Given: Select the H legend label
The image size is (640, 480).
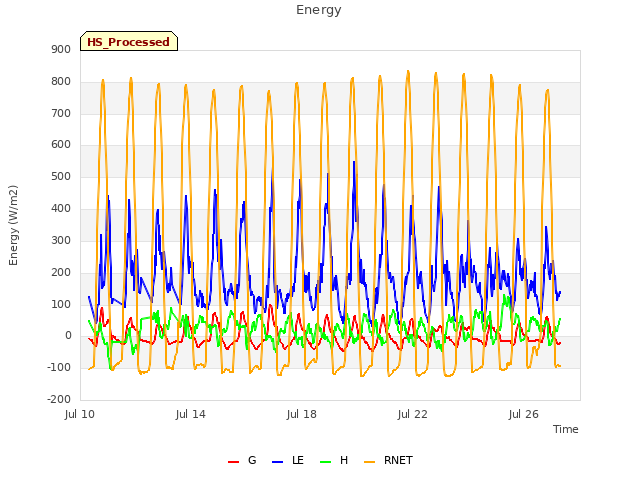Looking at the screenshot, I should (344, 460).
